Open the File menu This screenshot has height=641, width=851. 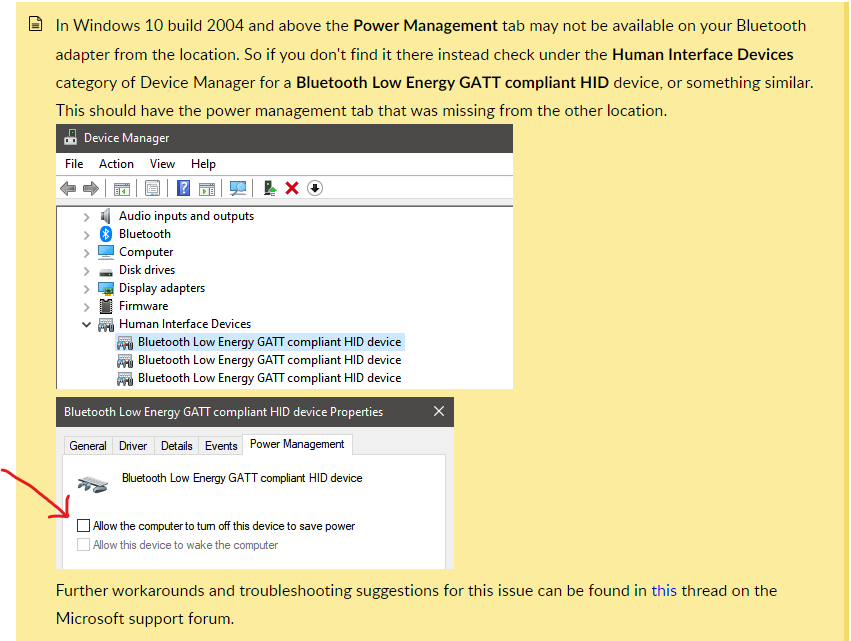pyautogui.click(x=74, y=163)
